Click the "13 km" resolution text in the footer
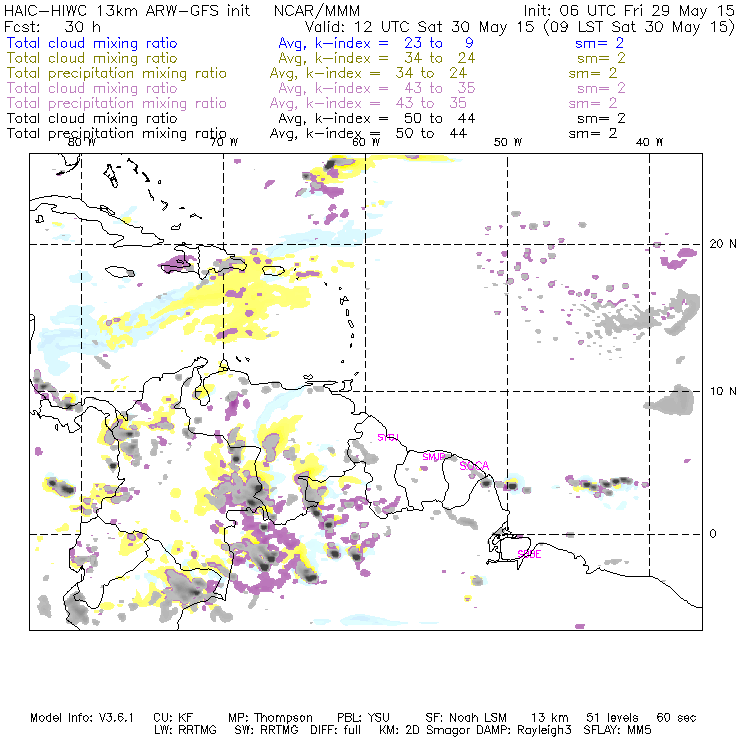Image resolution: width=740 pixels, height=740 pixels. [549, 718]
